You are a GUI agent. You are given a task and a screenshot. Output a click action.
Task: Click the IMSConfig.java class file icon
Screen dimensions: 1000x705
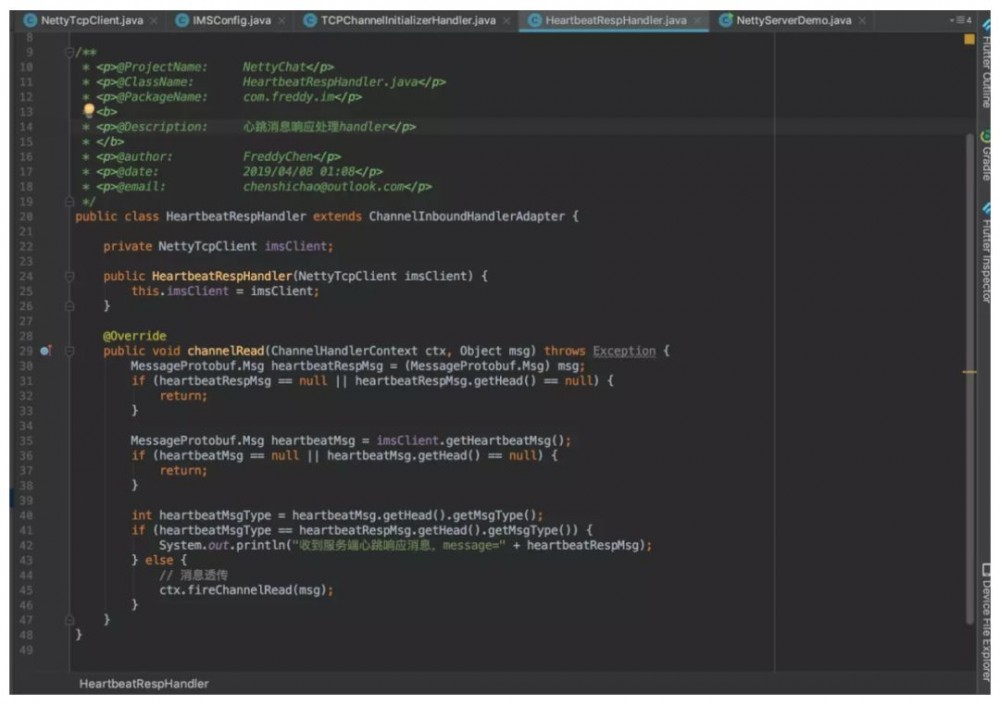(x=182, y=20)
